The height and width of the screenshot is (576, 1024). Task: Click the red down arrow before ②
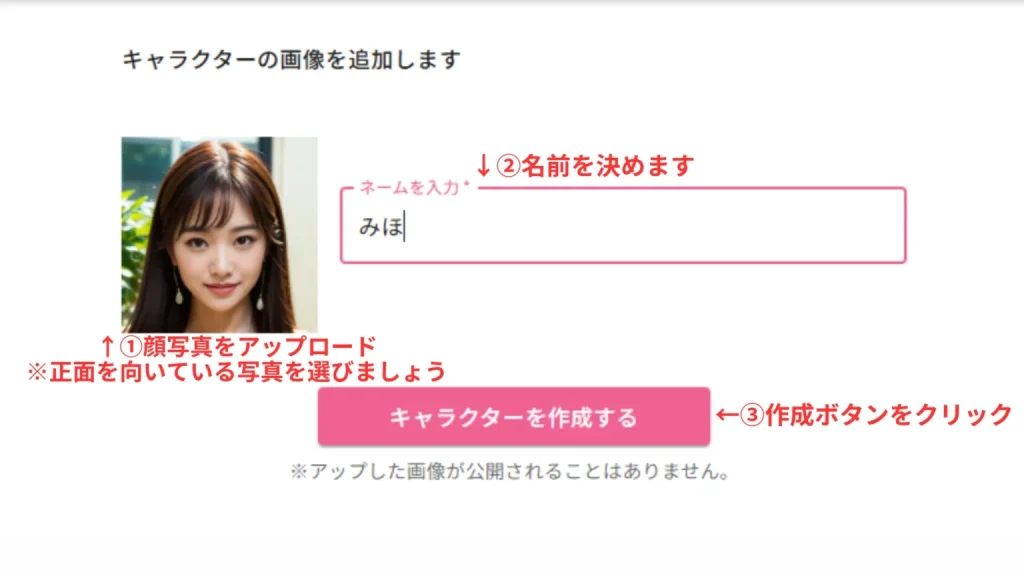tap(483, 166)
